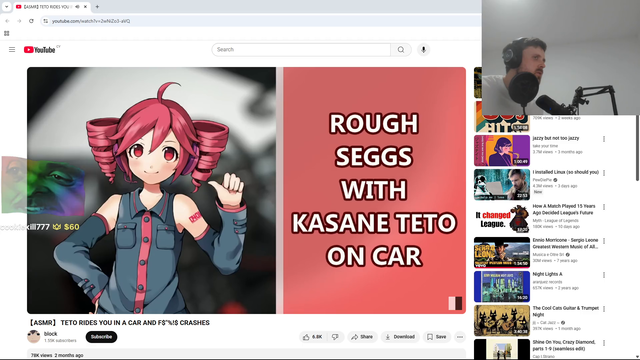The width and height of the screenshot is (640, 360).
Task: Open I installed Linux video thumbnail
Action: coord(502,185)
